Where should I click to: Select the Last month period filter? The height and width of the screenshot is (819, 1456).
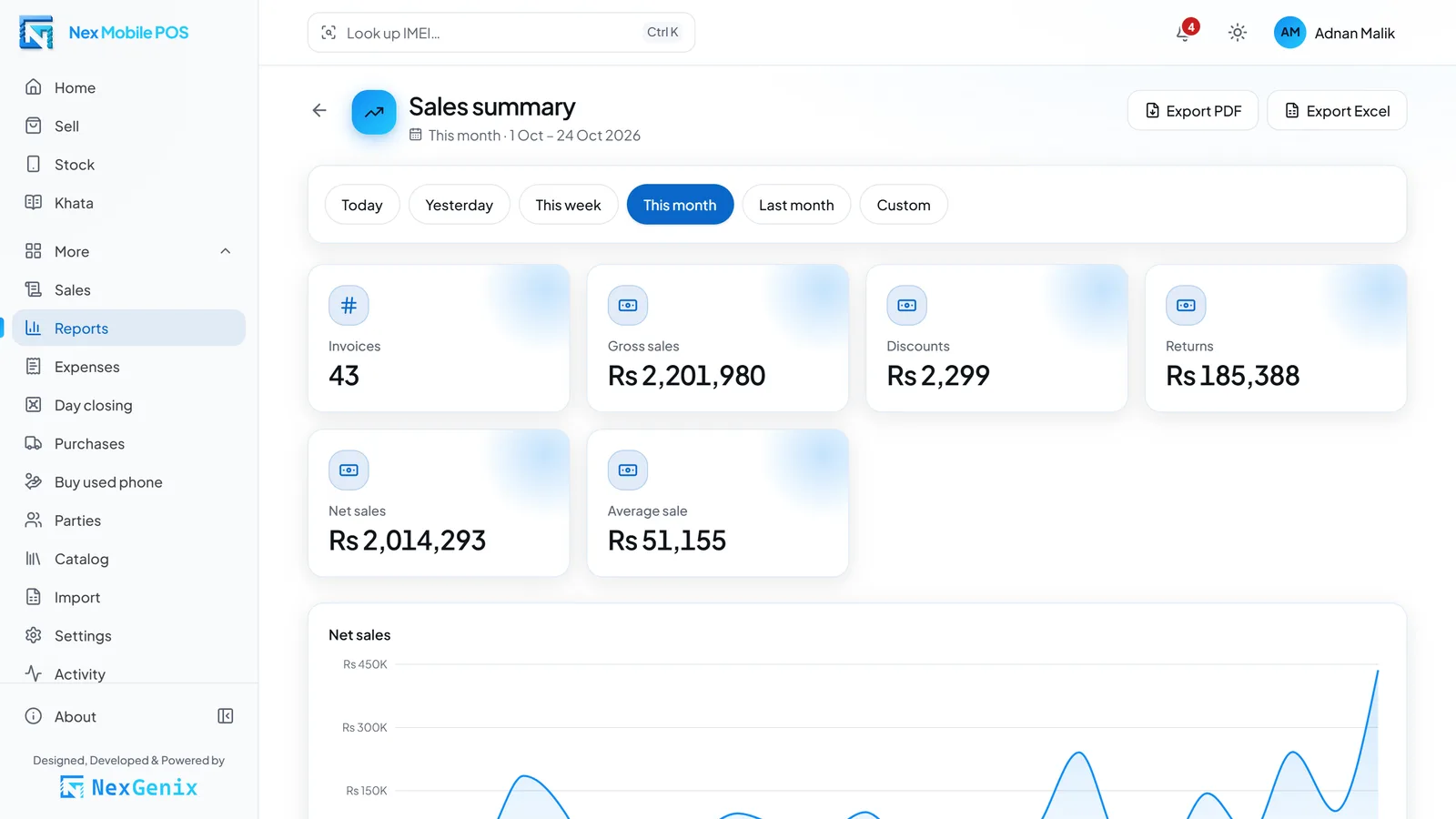(x=796, y=205)
